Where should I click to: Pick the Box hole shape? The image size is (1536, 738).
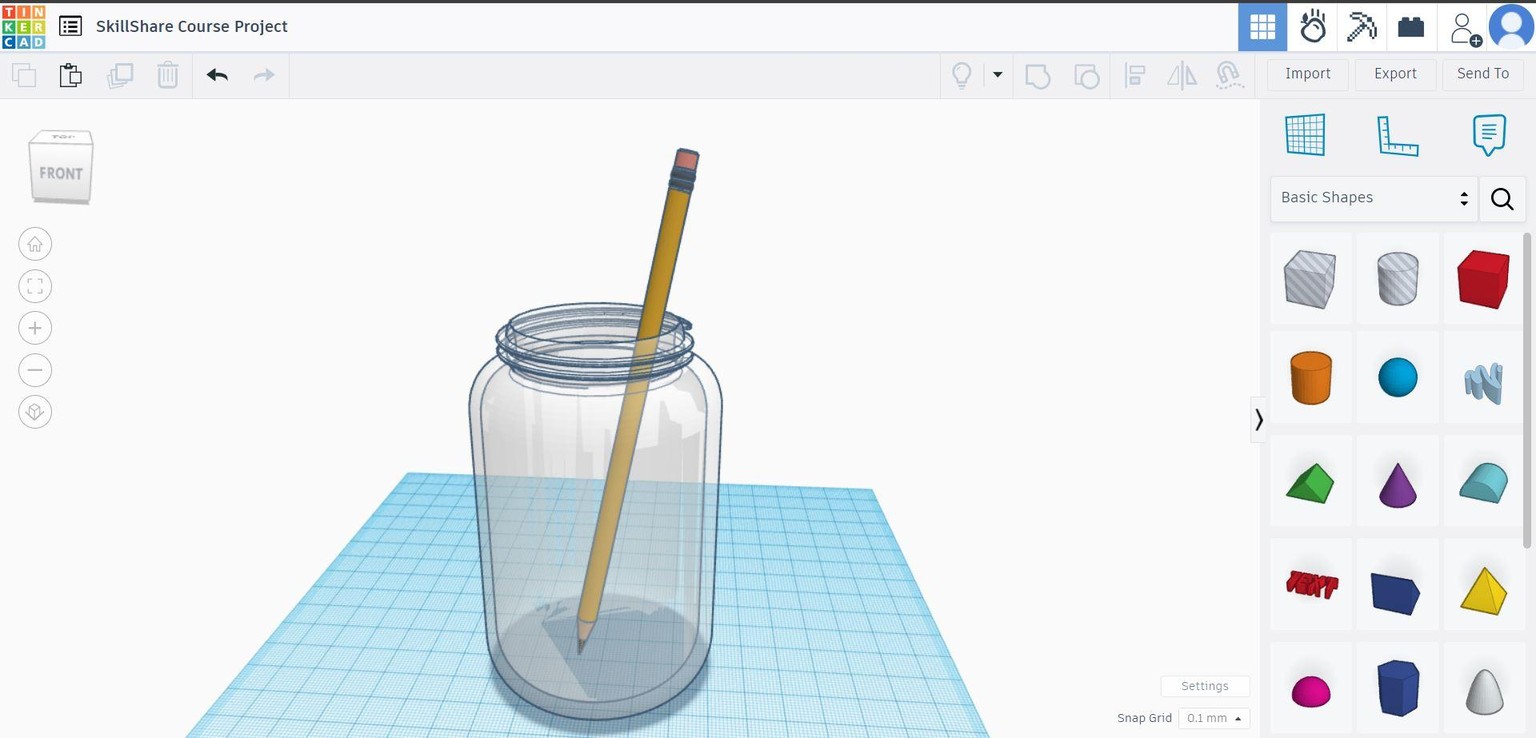1310,278
